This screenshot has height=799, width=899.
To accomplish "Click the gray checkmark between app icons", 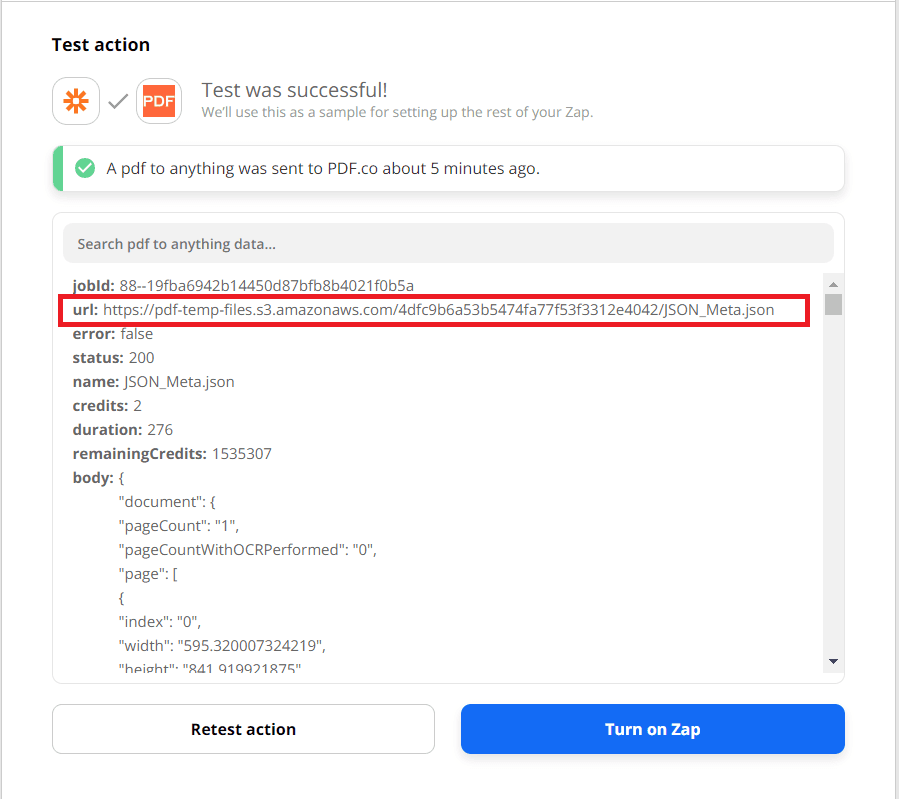I will pyautogui.click(x=118, y=101).
